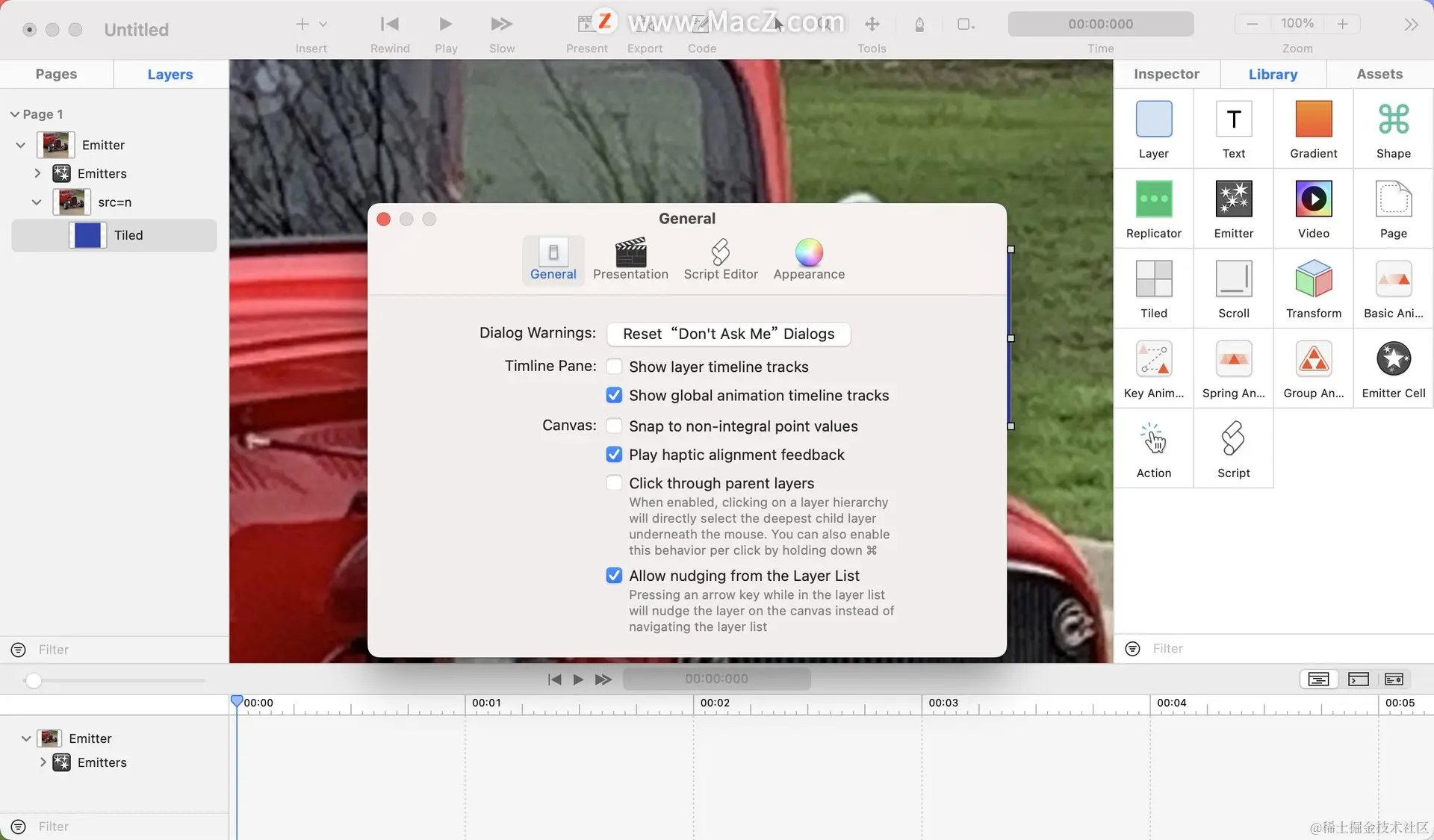Pick the Shape icon in Library
Screen dimensions: 1434x840
(1393, 119)
